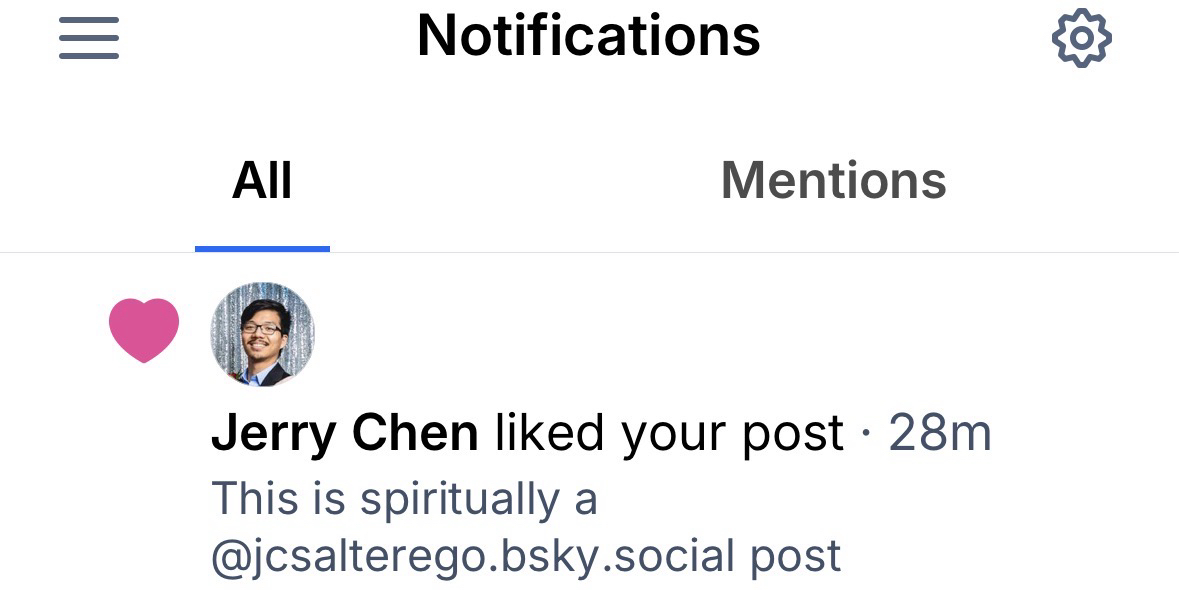The width and height of the screenshot is (1179, 590).
Task: Tap the center of the gear icon
Action: pyautogui.click(x=1081, y=38)
